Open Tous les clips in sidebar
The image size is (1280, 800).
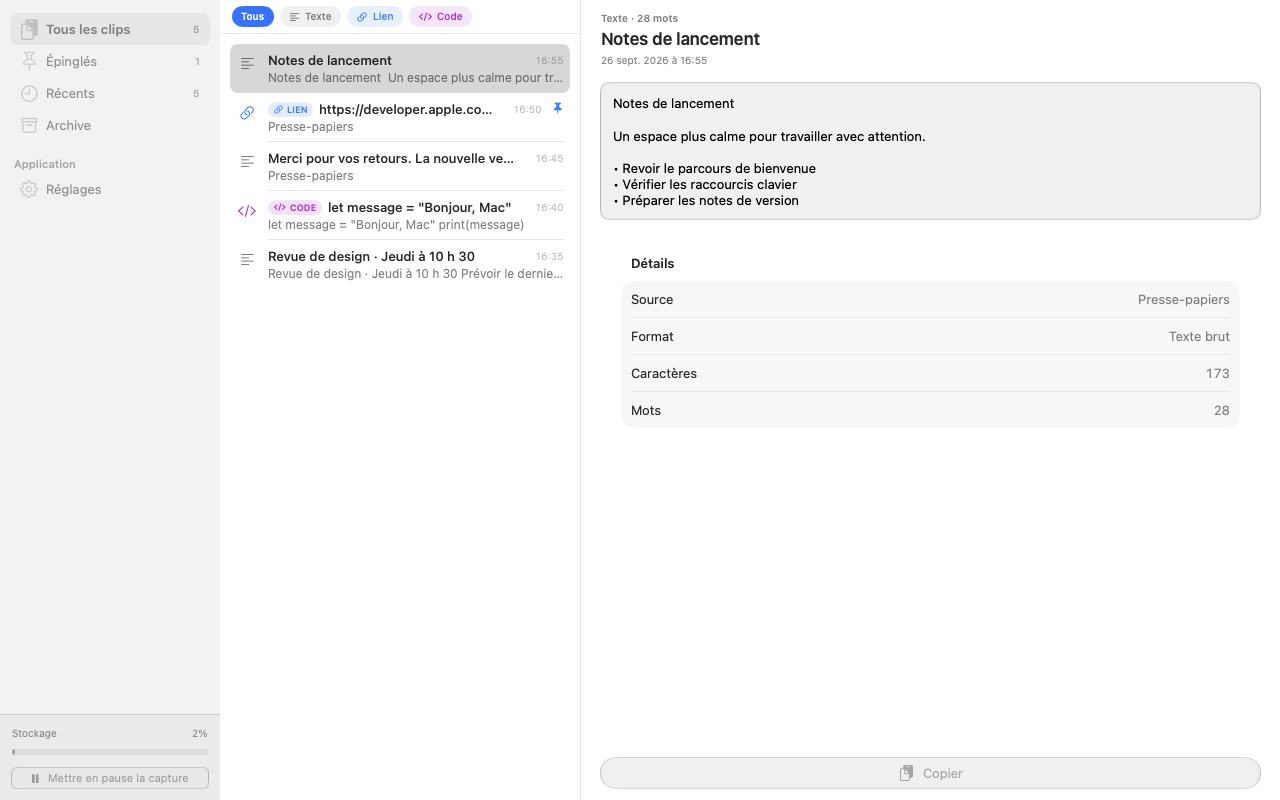click(x=110, y=29)
